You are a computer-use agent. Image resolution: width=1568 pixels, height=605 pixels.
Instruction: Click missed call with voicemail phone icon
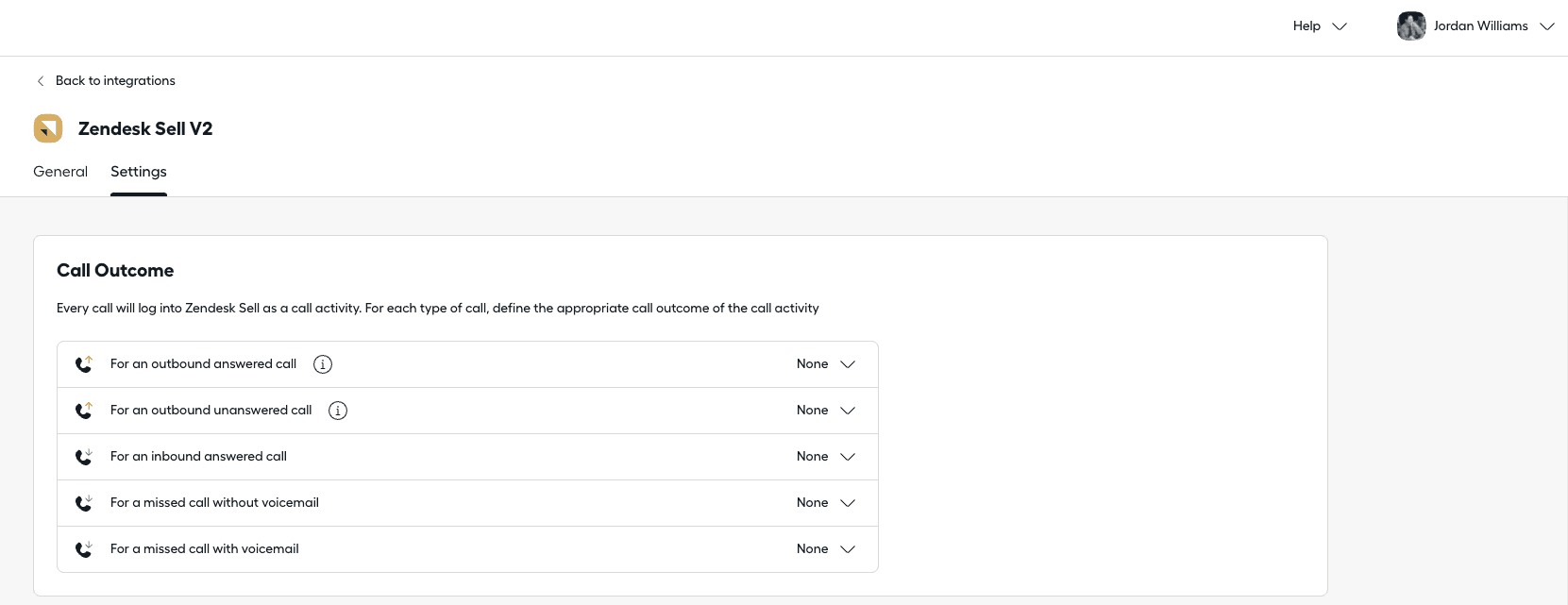[84, 549]
